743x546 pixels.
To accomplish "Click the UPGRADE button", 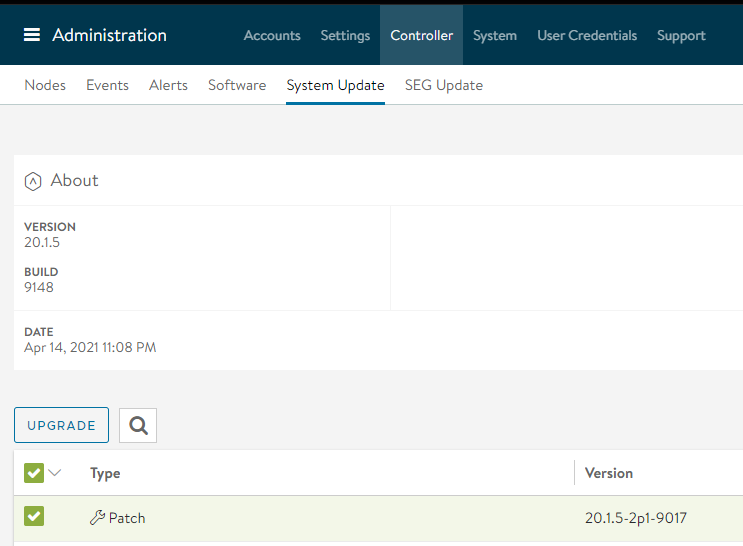I will (x=62, y=425).
